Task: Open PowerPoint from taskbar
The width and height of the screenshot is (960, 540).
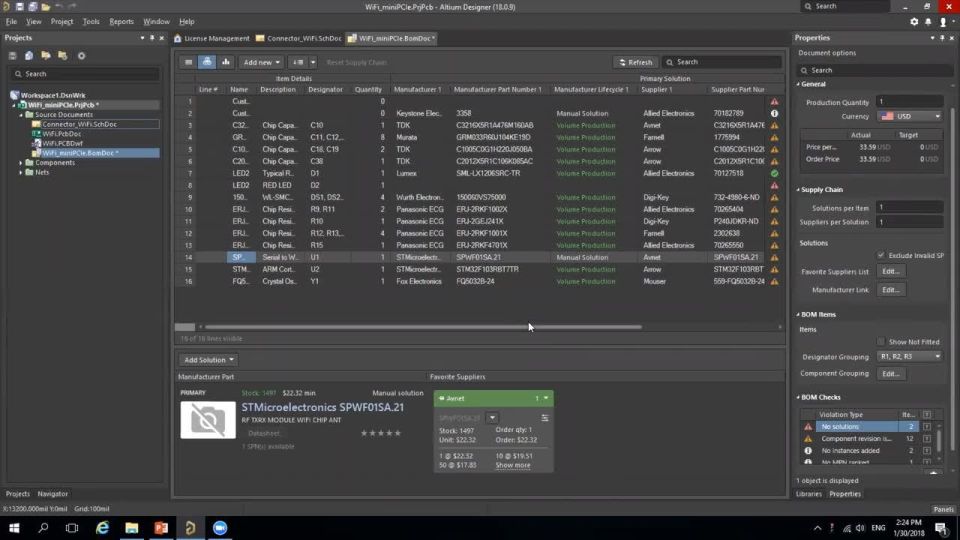Action: (x=161, y=528)
